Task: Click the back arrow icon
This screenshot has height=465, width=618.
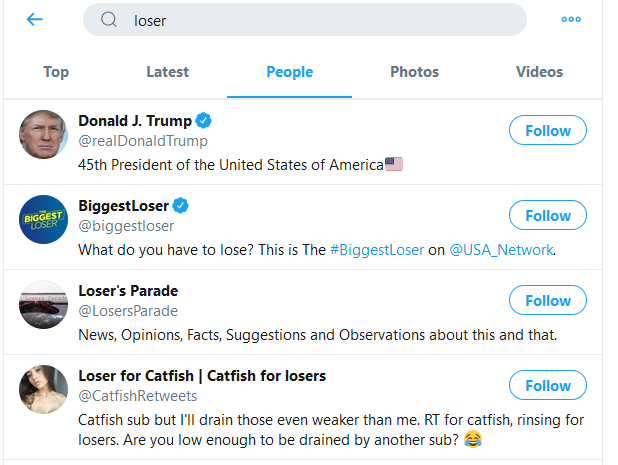Action: tap(35, 20)
